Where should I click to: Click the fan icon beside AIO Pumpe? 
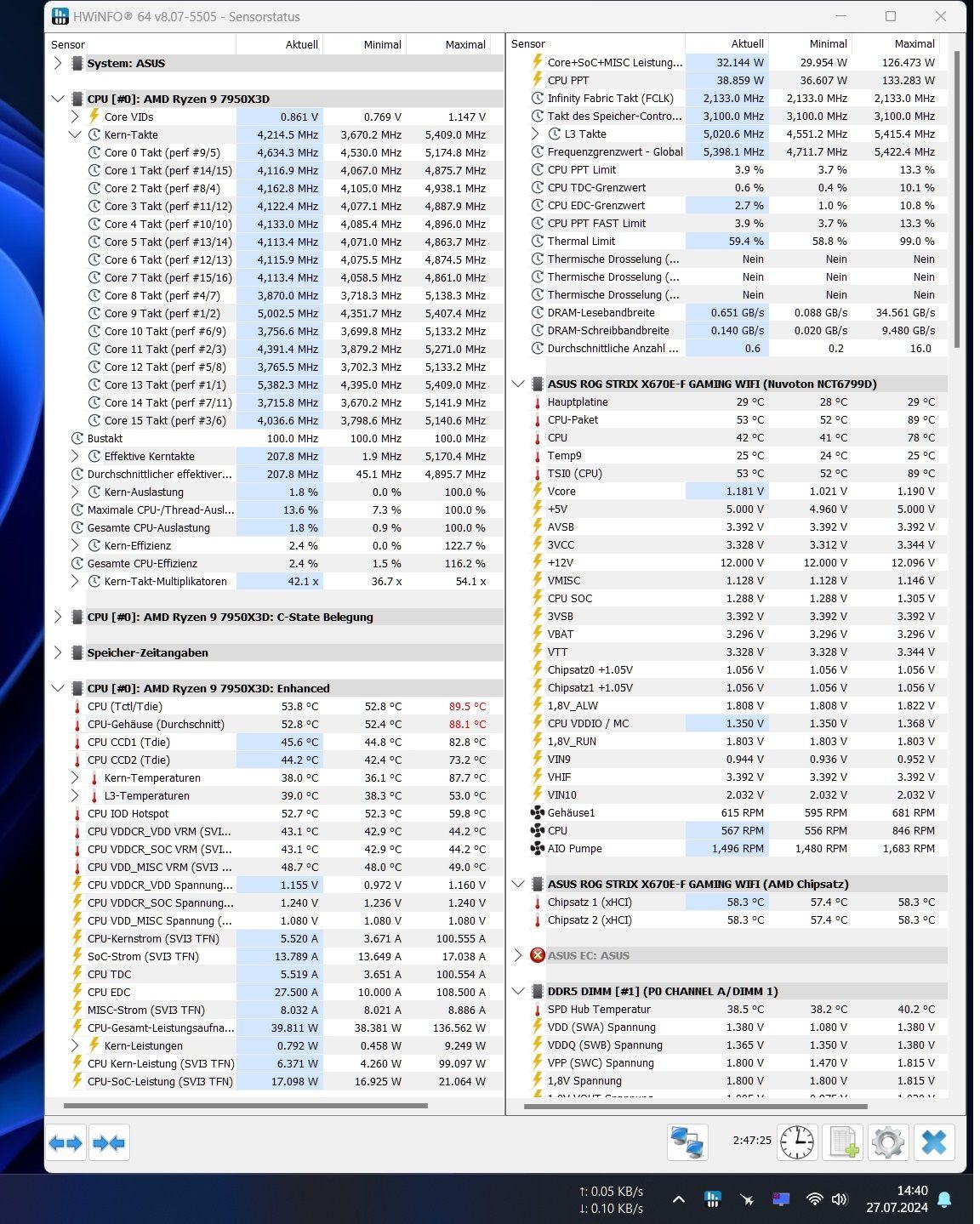pyautogui.click(x=537, y=848)
